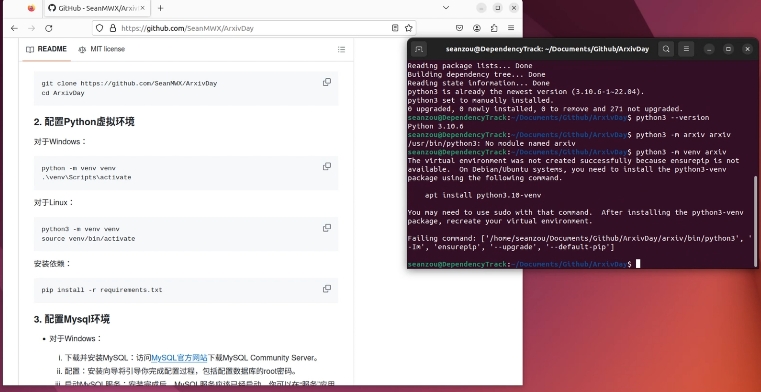Switch to the MIT license tab
Image resolution: width=761 pixels, height=392 pixels.
coord(102,49)
